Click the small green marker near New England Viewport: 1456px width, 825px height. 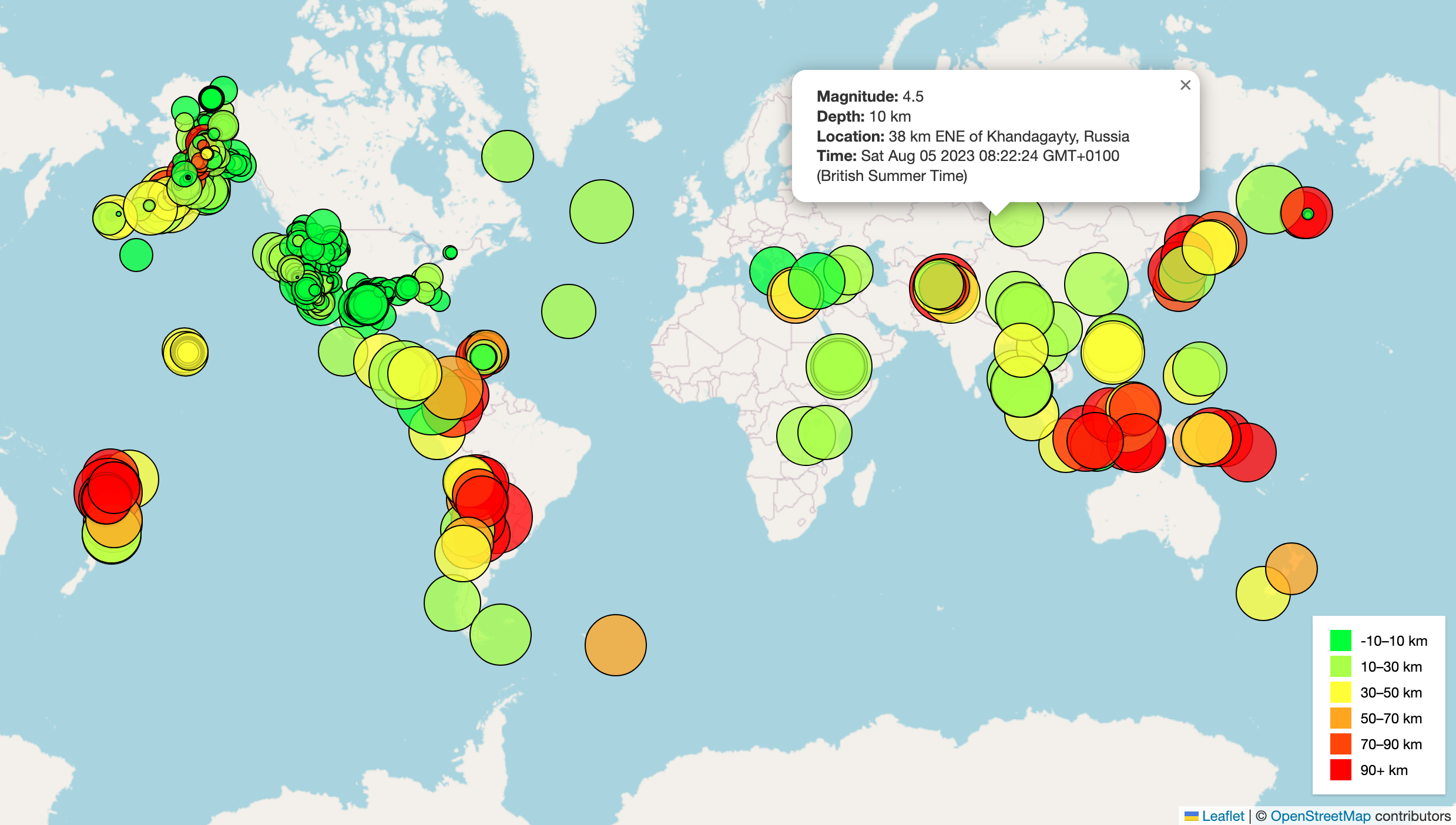tap(450, 253)
